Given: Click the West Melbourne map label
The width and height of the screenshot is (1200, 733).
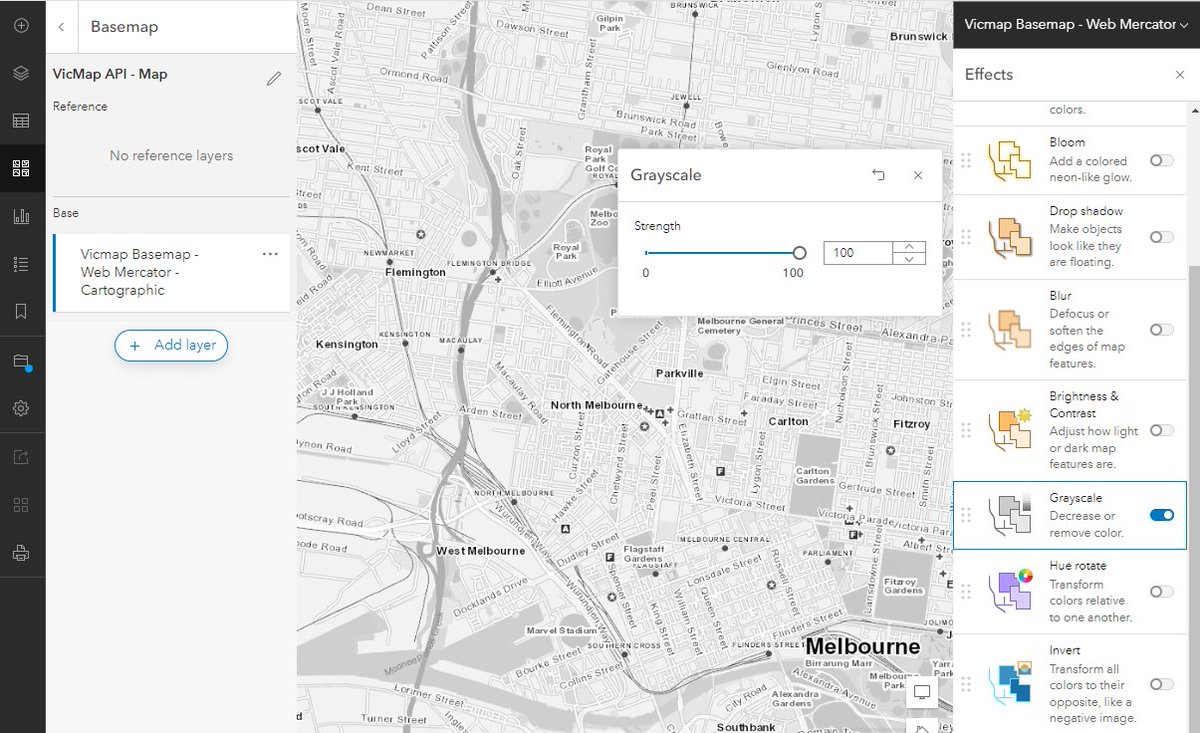Looking at the screenshot, I should (x=480, y=551).
